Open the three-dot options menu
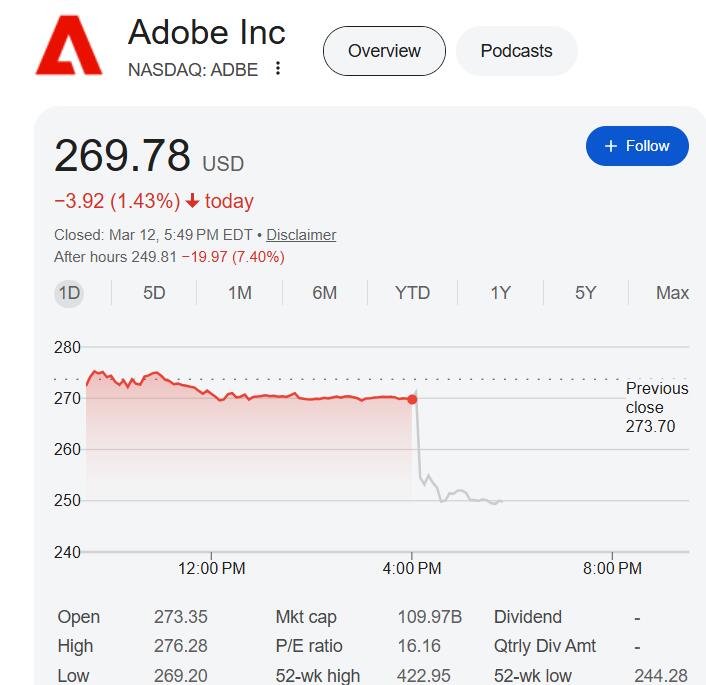The height and width of the screenshot is (685, 706). [278, 69]
